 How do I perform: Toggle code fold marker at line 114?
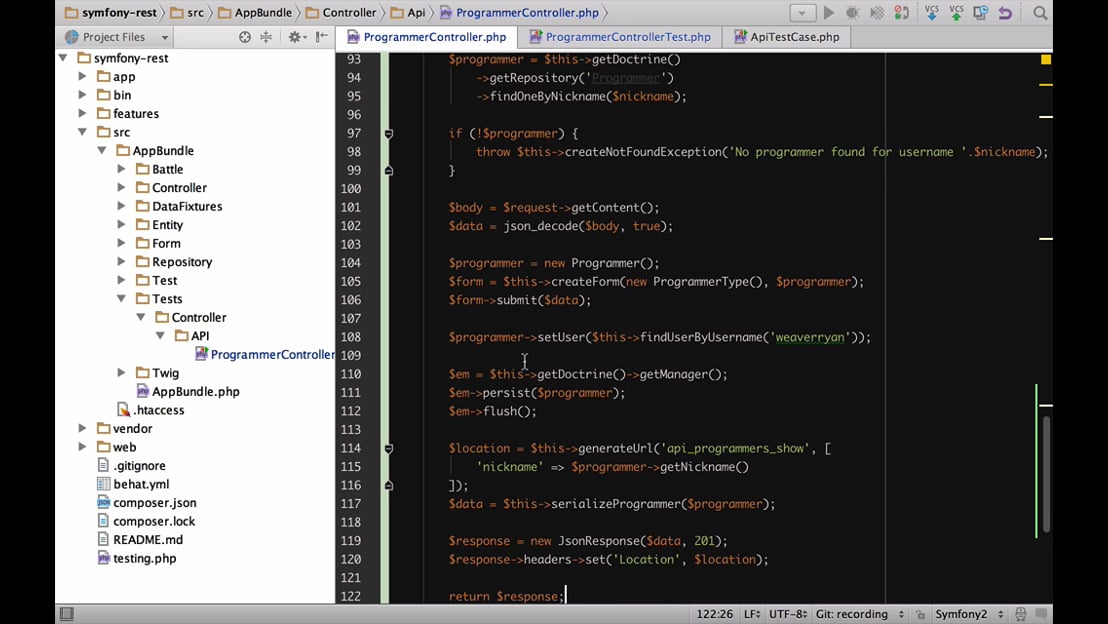coord(388,448)
